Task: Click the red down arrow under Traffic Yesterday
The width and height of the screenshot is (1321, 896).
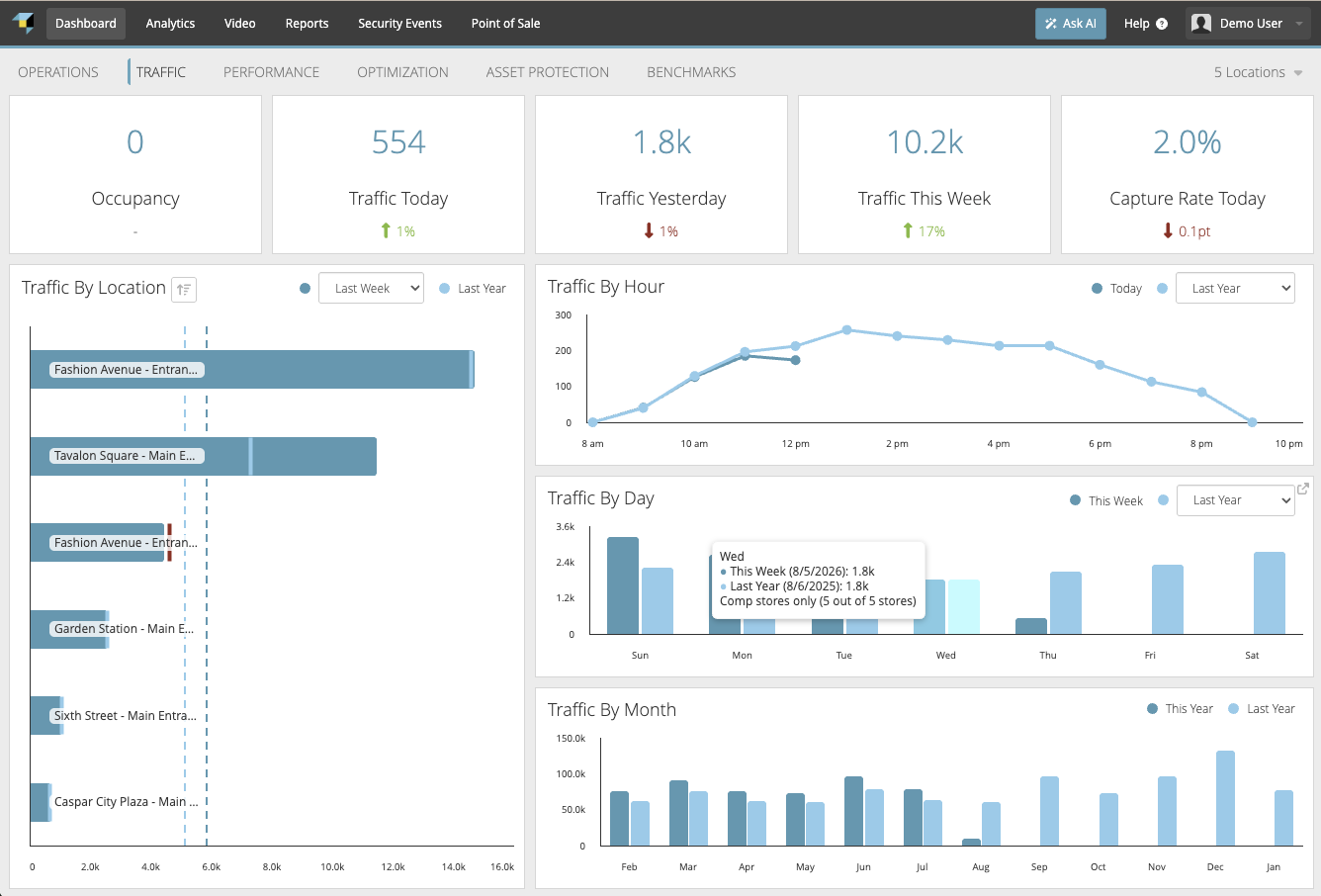Action: 649,230
